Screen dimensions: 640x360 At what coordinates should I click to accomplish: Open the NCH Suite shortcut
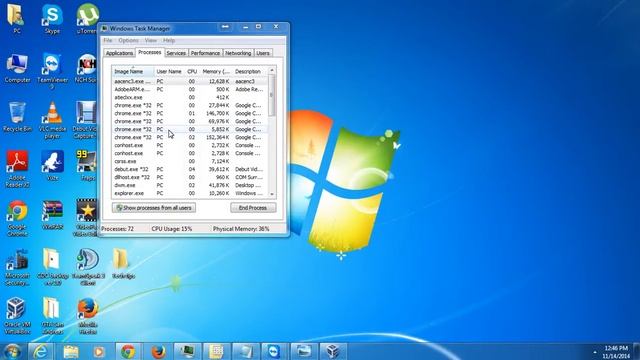(x=86, y=68)
